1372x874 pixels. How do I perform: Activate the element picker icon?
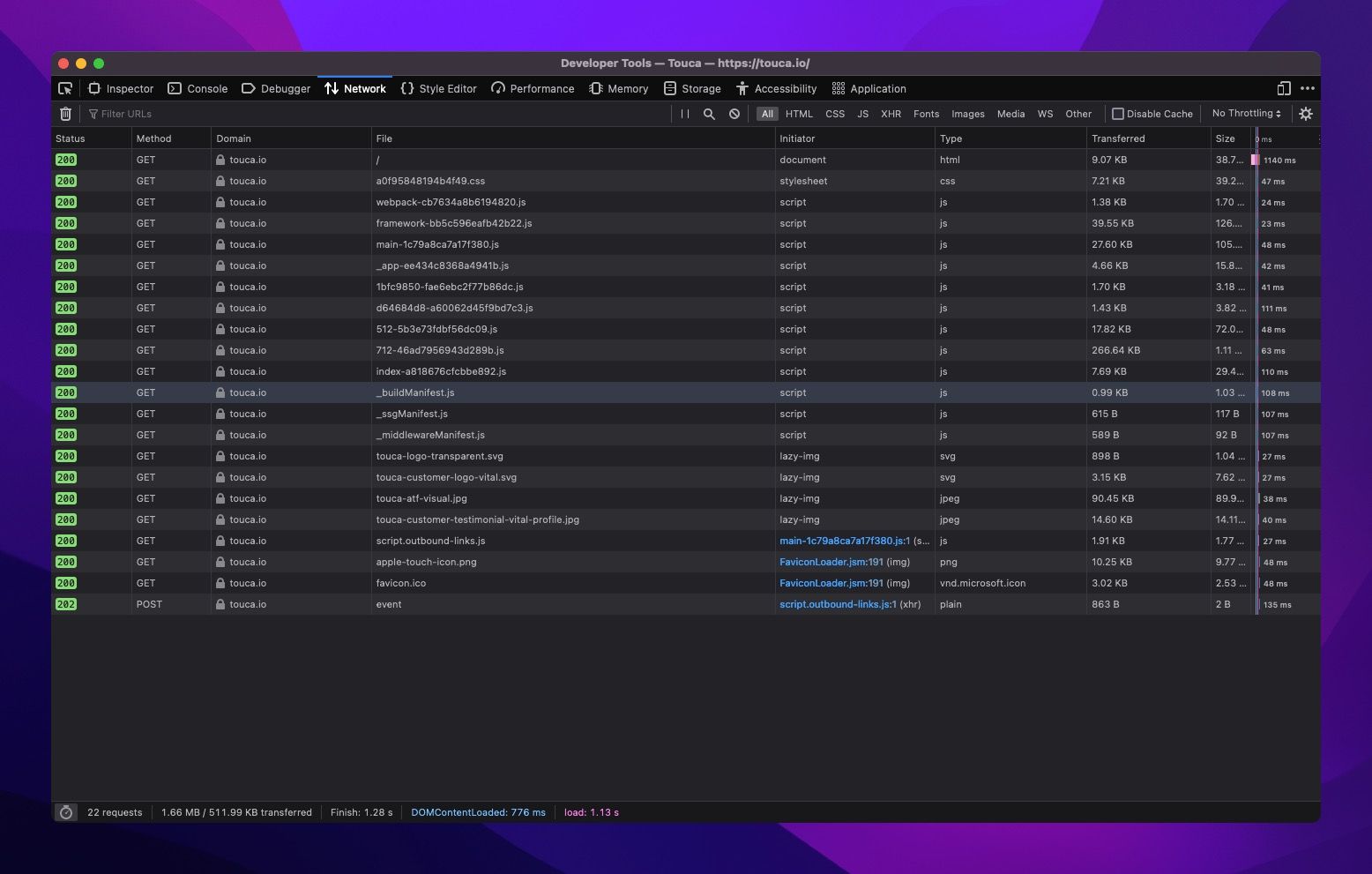click(65, 88)
